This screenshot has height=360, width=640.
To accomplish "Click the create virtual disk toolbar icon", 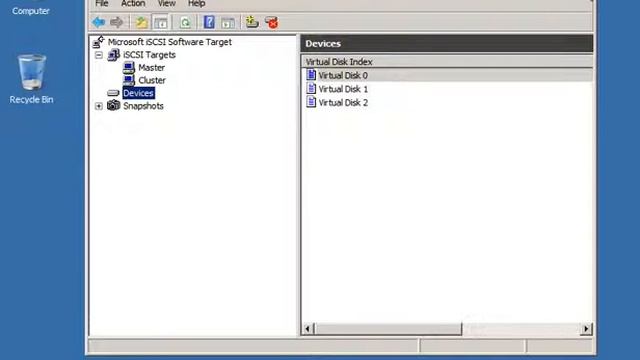I will point(252,22).
